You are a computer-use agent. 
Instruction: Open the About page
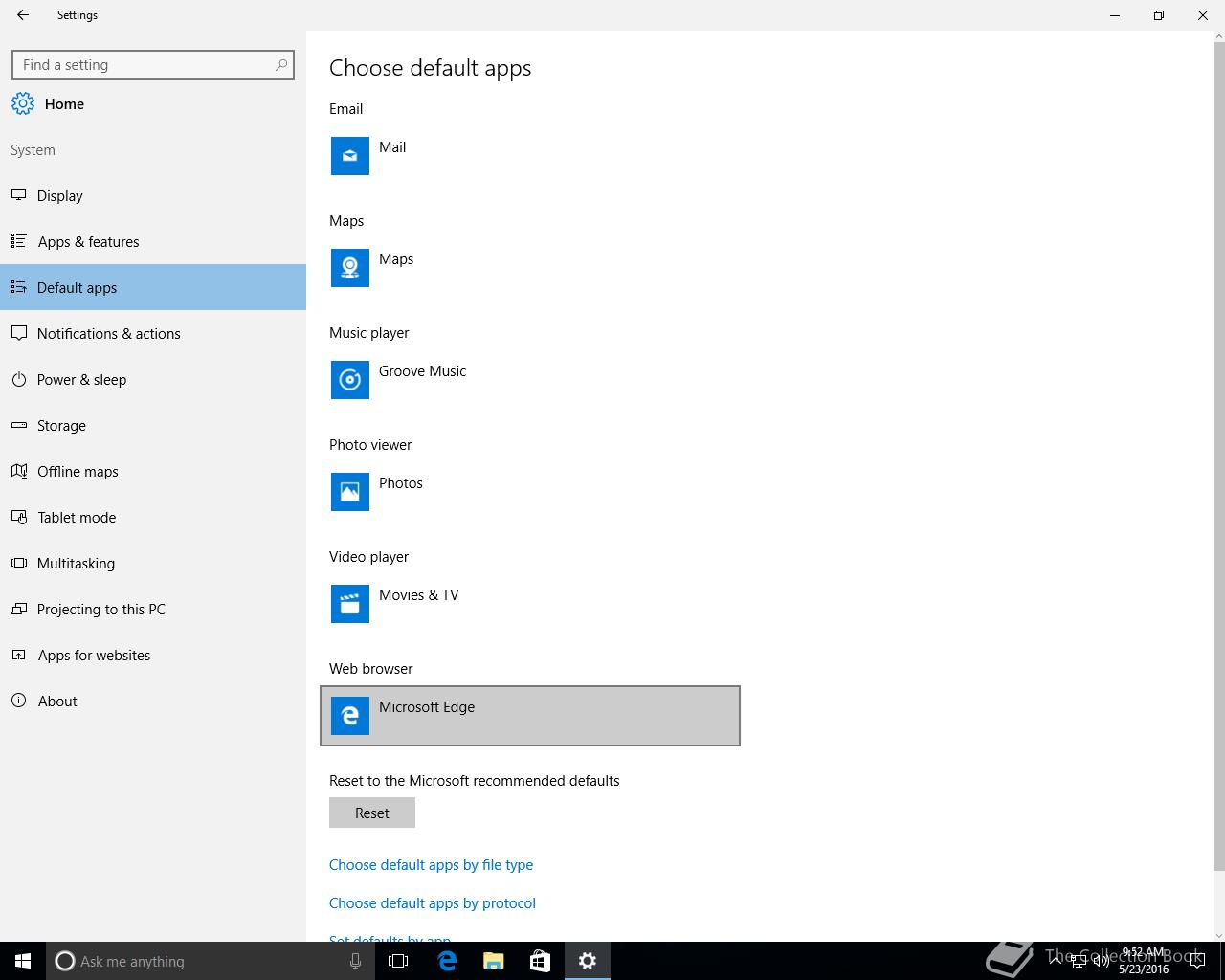click(x=153, y=701)
